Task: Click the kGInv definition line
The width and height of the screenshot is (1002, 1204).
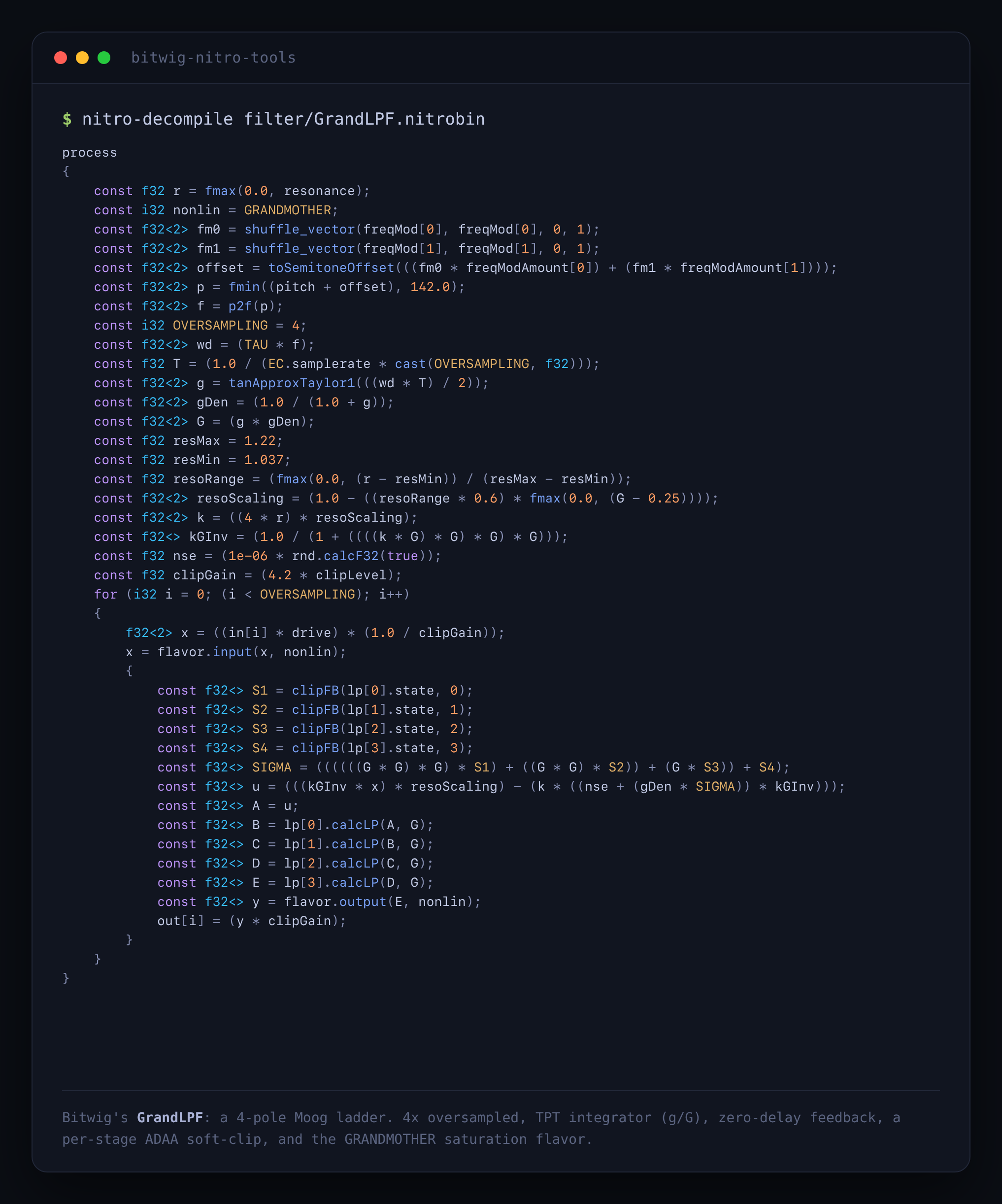Action: (x=332, y=536)
